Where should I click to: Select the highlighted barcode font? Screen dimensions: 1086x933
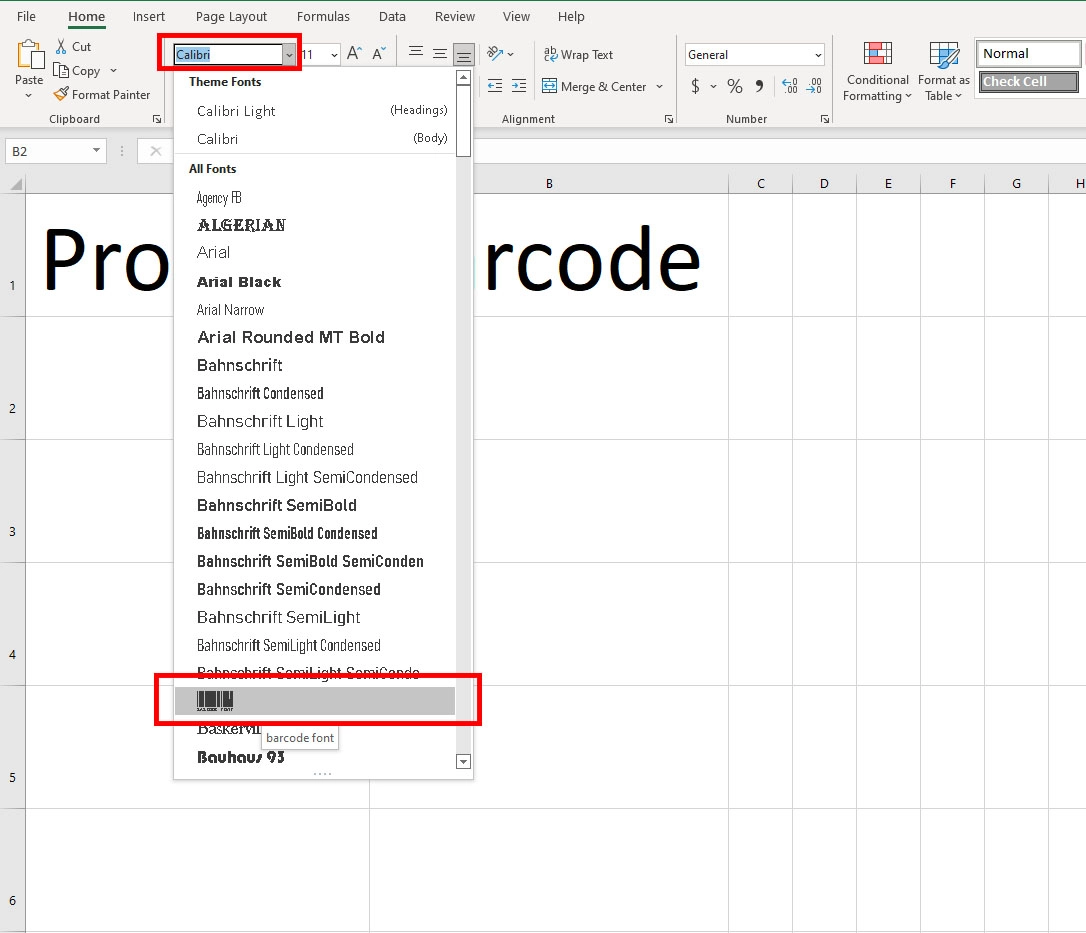(317, 700)
